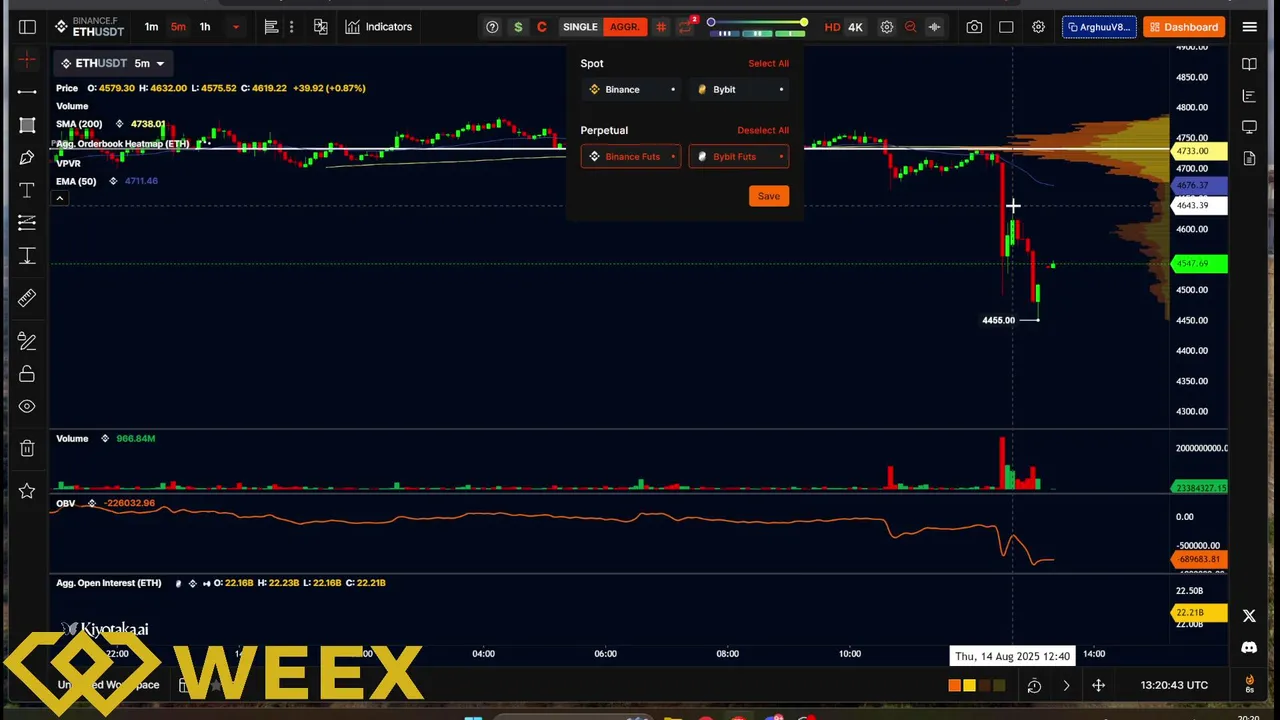Select the 1m timeframe
This screenshot has height=720, width=1280.
tap(151, 27)
